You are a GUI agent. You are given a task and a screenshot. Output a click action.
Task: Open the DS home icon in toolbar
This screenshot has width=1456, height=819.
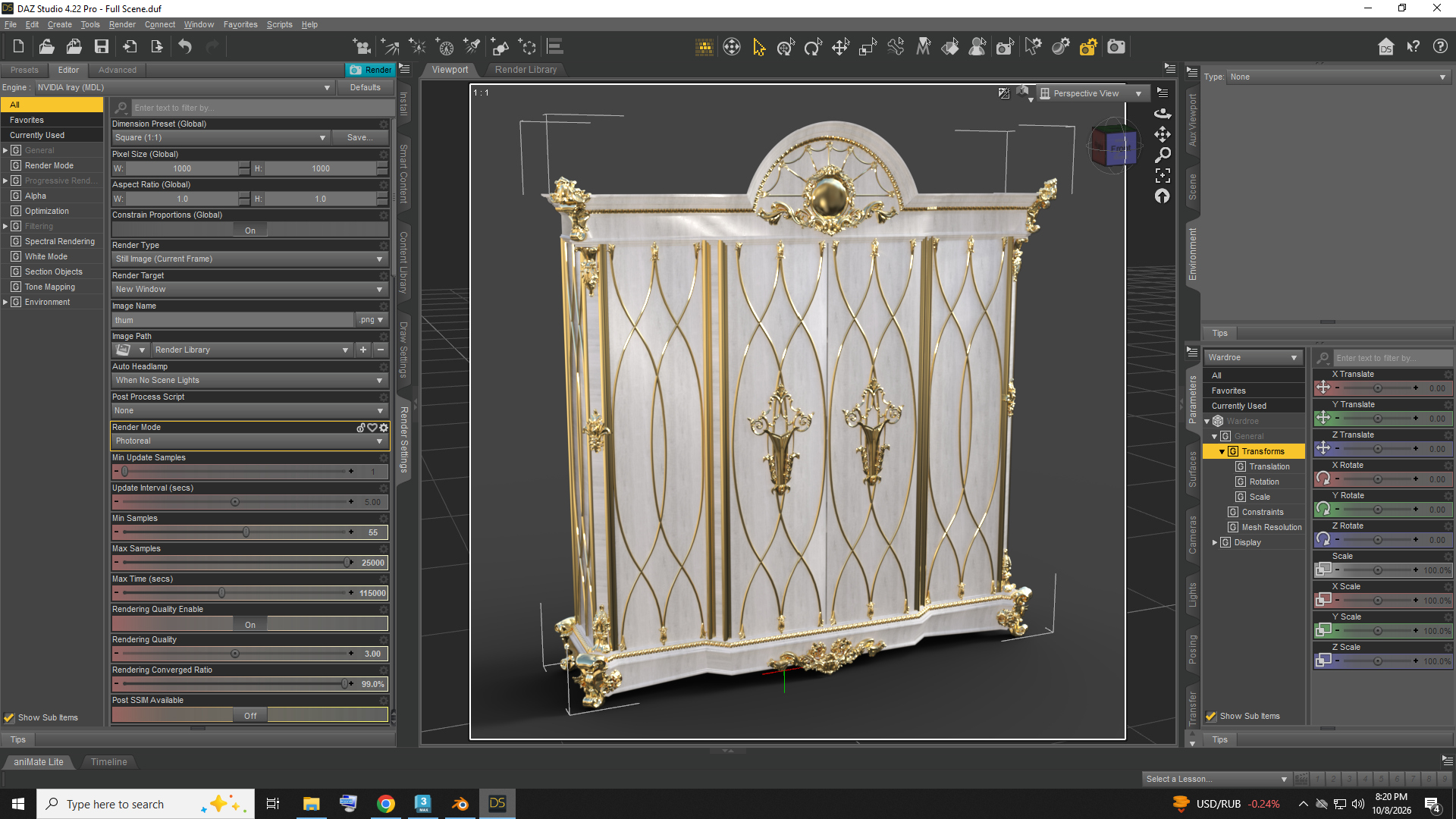click(x=1385, y=47)
